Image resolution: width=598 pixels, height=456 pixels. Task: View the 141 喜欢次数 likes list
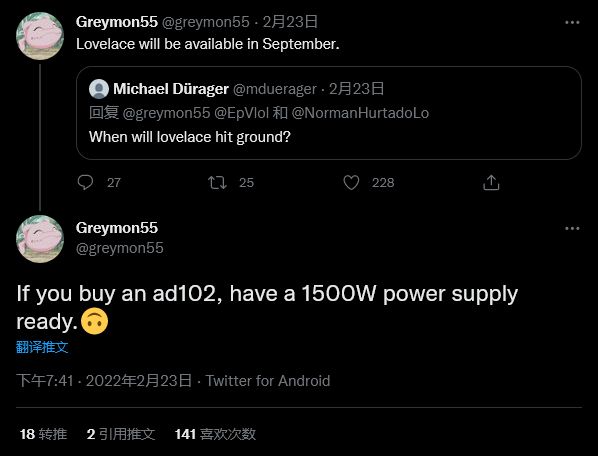[215, 434]
